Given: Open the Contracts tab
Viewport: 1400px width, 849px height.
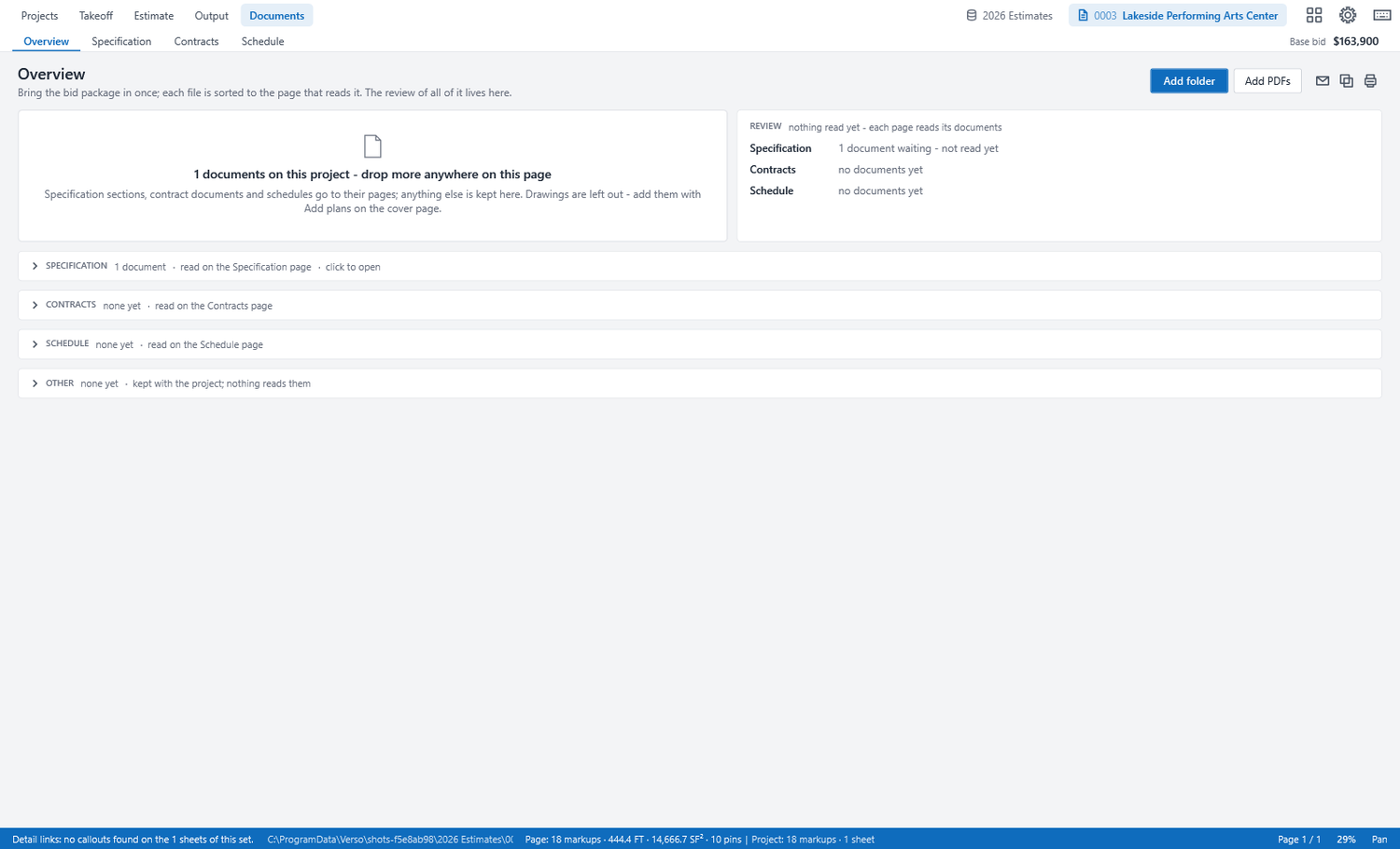Looking at the screenshot, I should click(x=196, y=41).
